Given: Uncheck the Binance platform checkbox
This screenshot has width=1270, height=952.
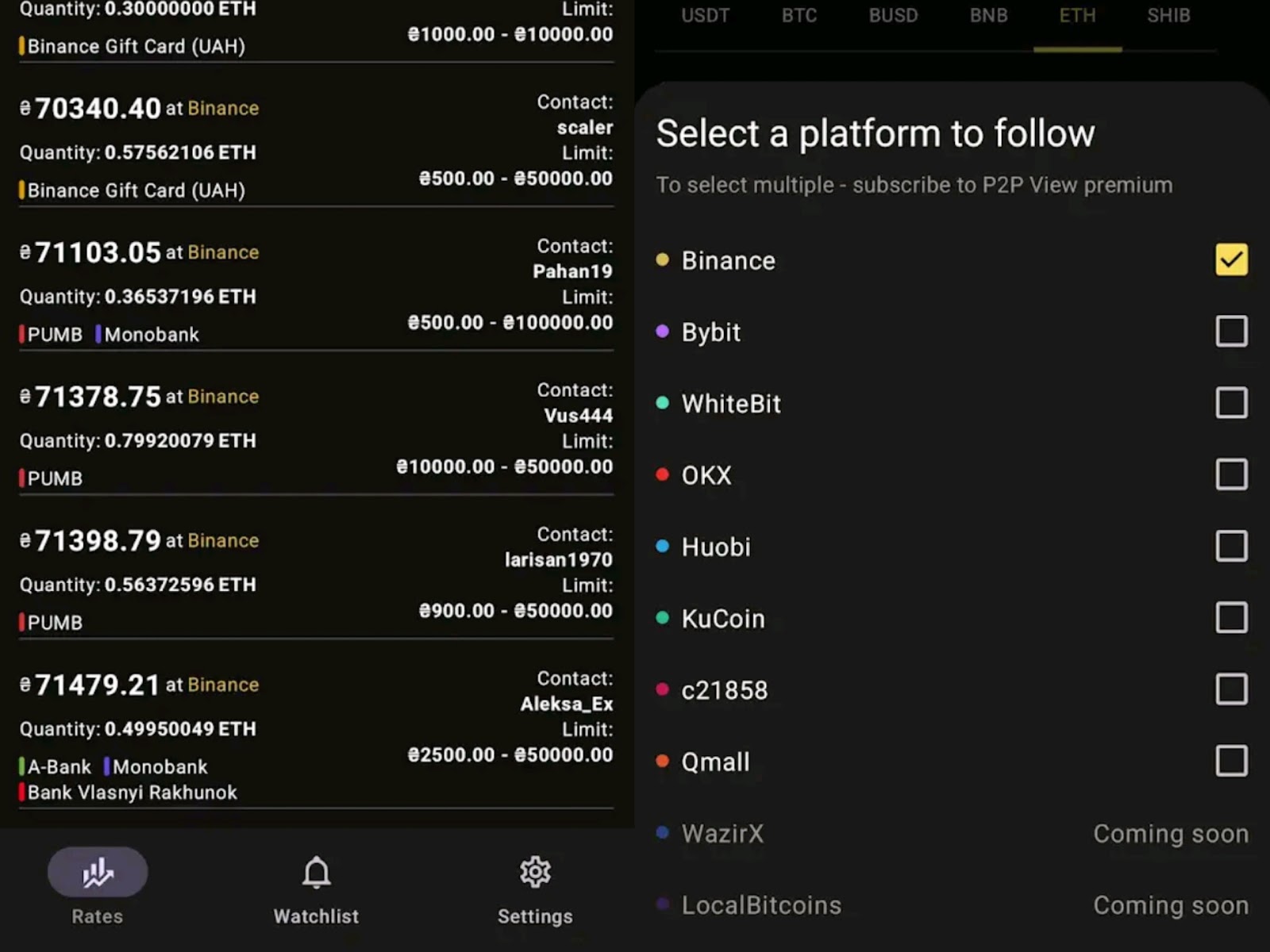Looking at the screenshot, I should pos(1231,259).
